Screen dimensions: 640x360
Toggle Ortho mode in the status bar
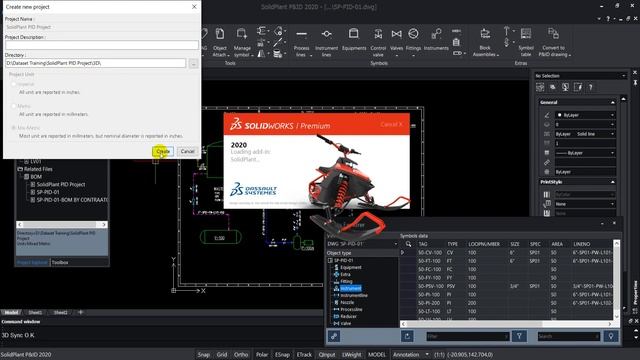(241, 355)
